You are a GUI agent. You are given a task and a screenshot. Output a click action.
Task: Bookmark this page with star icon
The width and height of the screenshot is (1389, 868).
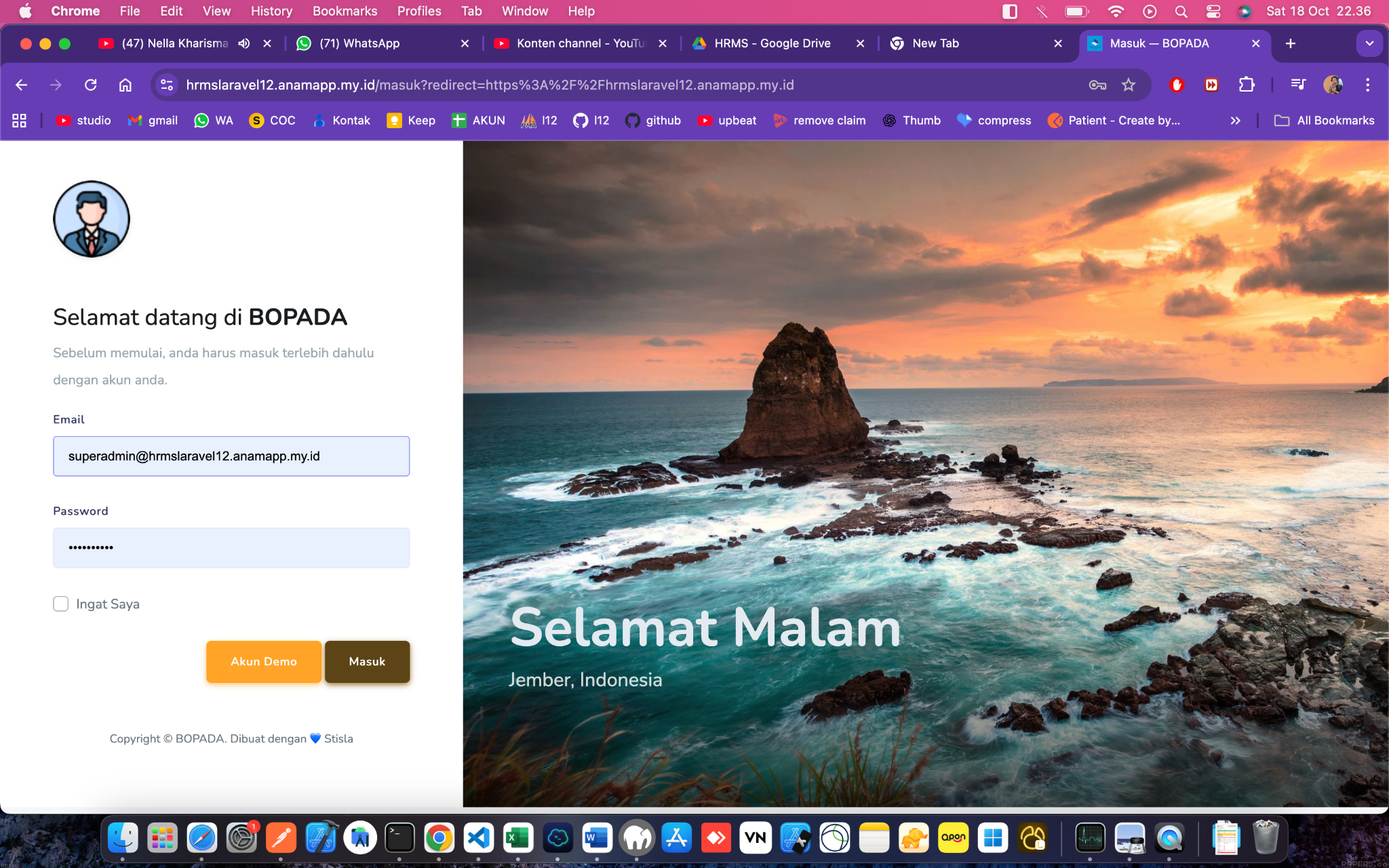point(1128,85)
